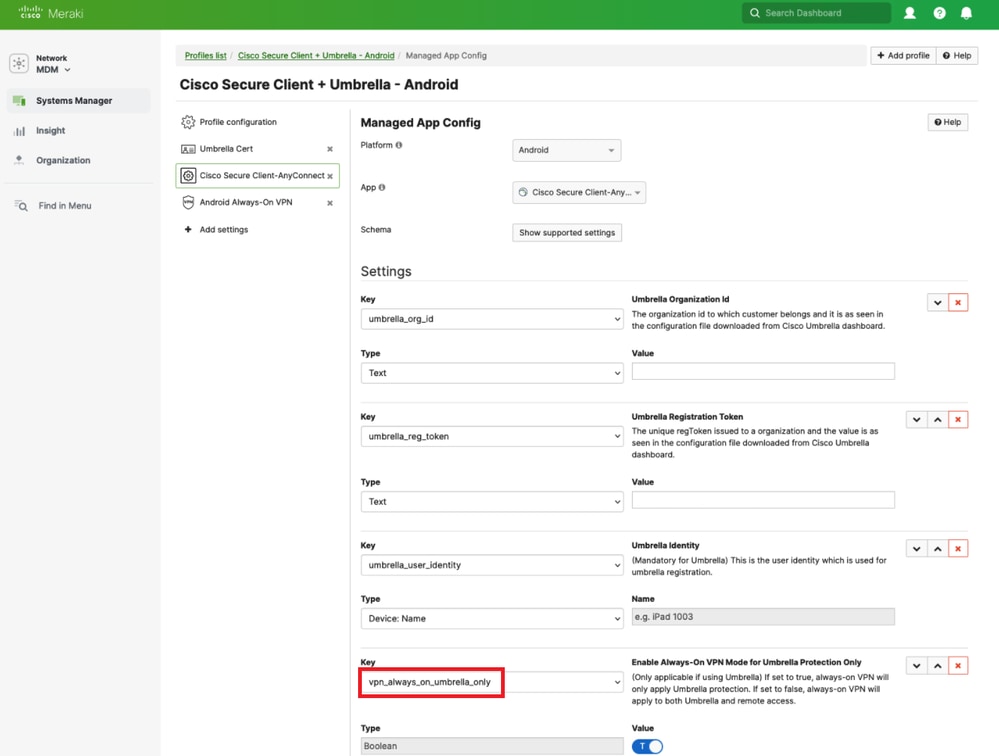The height and width of the screenshot is (756, 999).
Task: Click the question mark help icon in top bar
Action: [x=939, y=13]
